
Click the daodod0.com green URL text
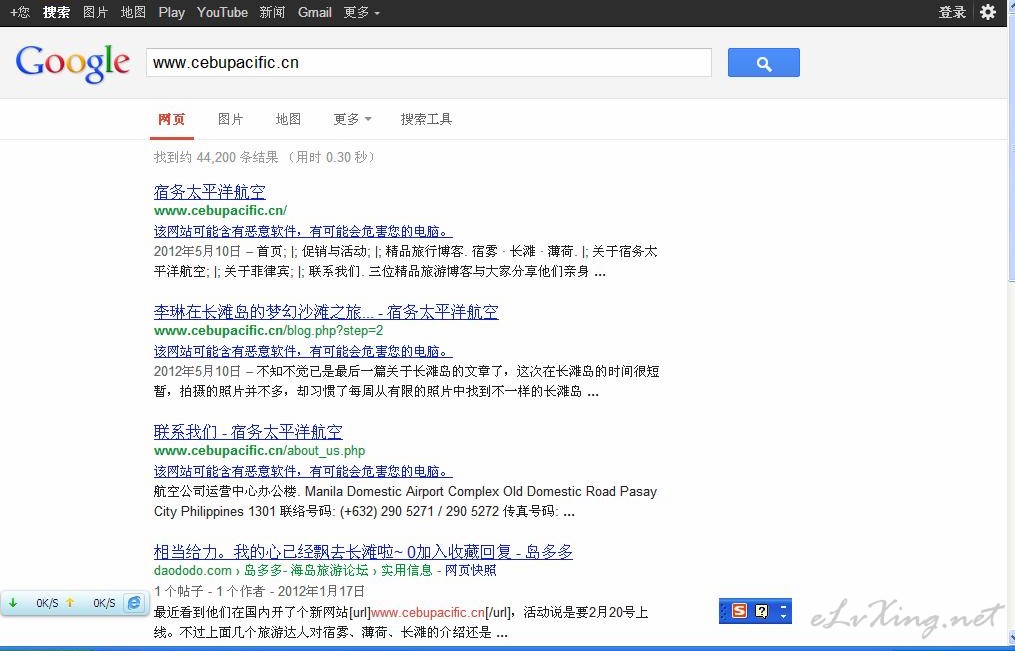192,571
